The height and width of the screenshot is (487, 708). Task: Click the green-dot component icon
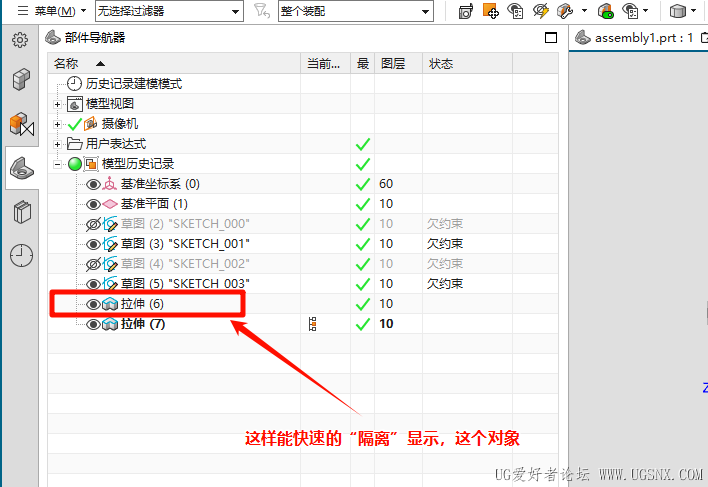(x=606, y=11)
